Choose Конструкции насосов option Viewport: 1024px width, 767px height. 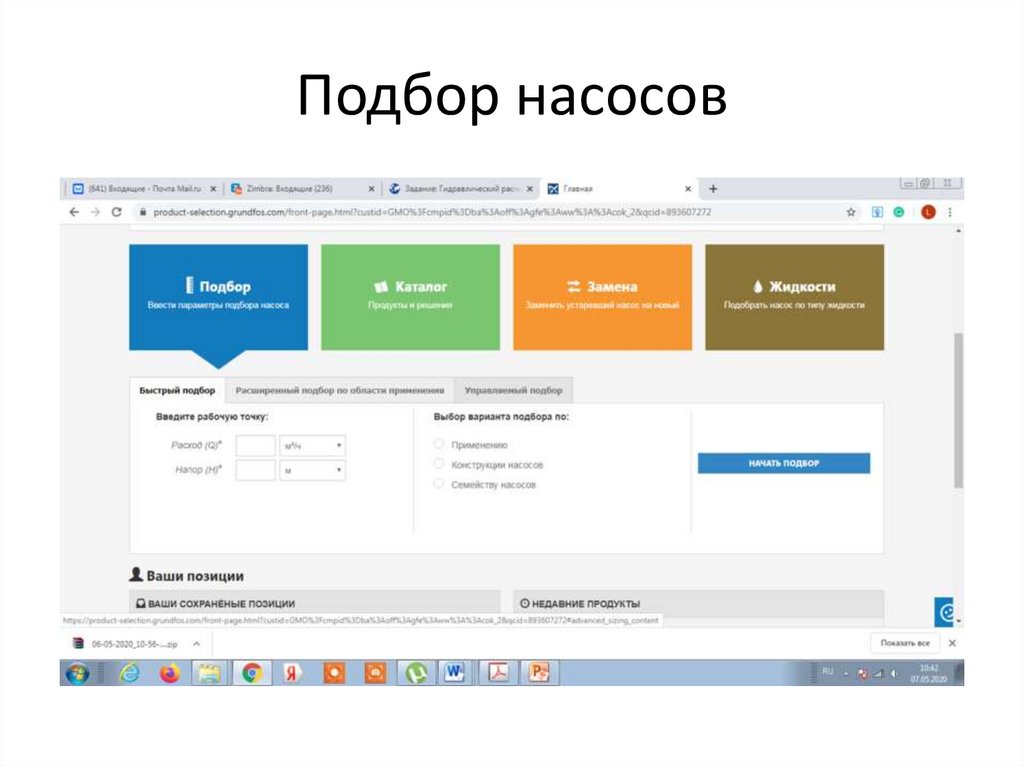pyautogui.click(x=438, y=464)
